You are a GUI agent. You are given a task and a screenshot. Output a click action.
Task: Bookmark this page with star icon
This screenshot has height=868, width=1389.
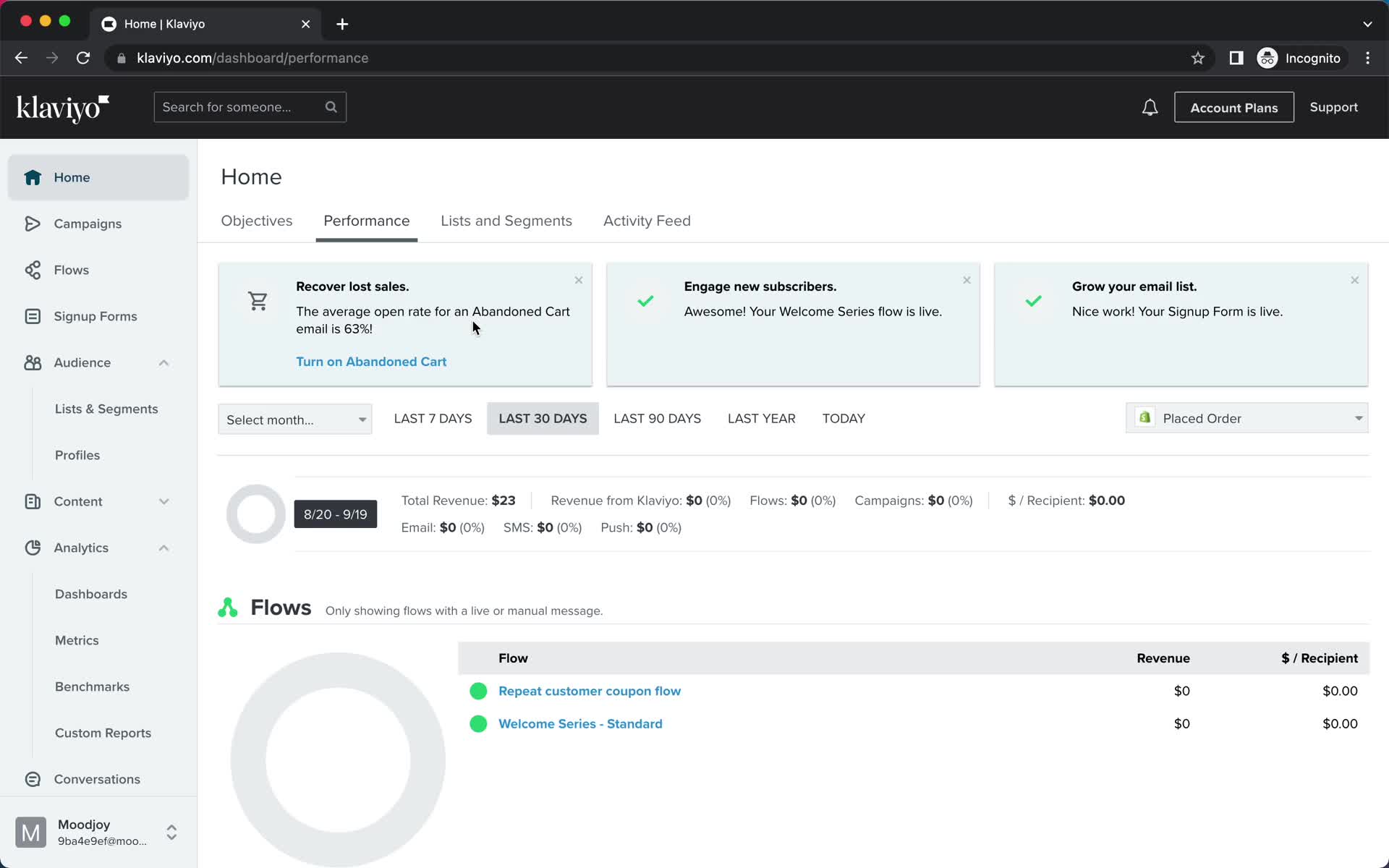point(1198,58)
